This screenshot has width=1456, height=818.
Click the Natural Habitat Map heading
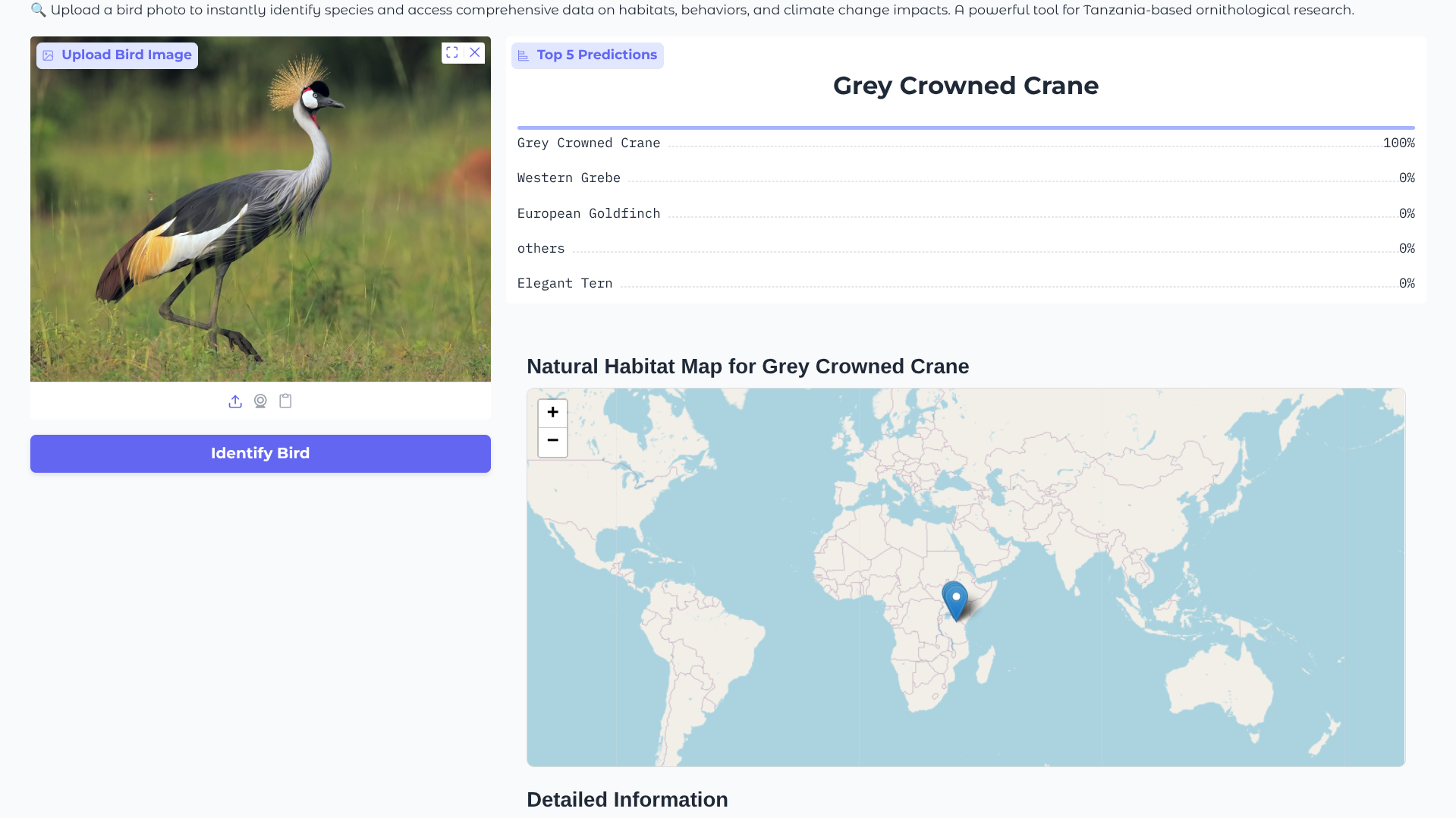click(747, 367)
